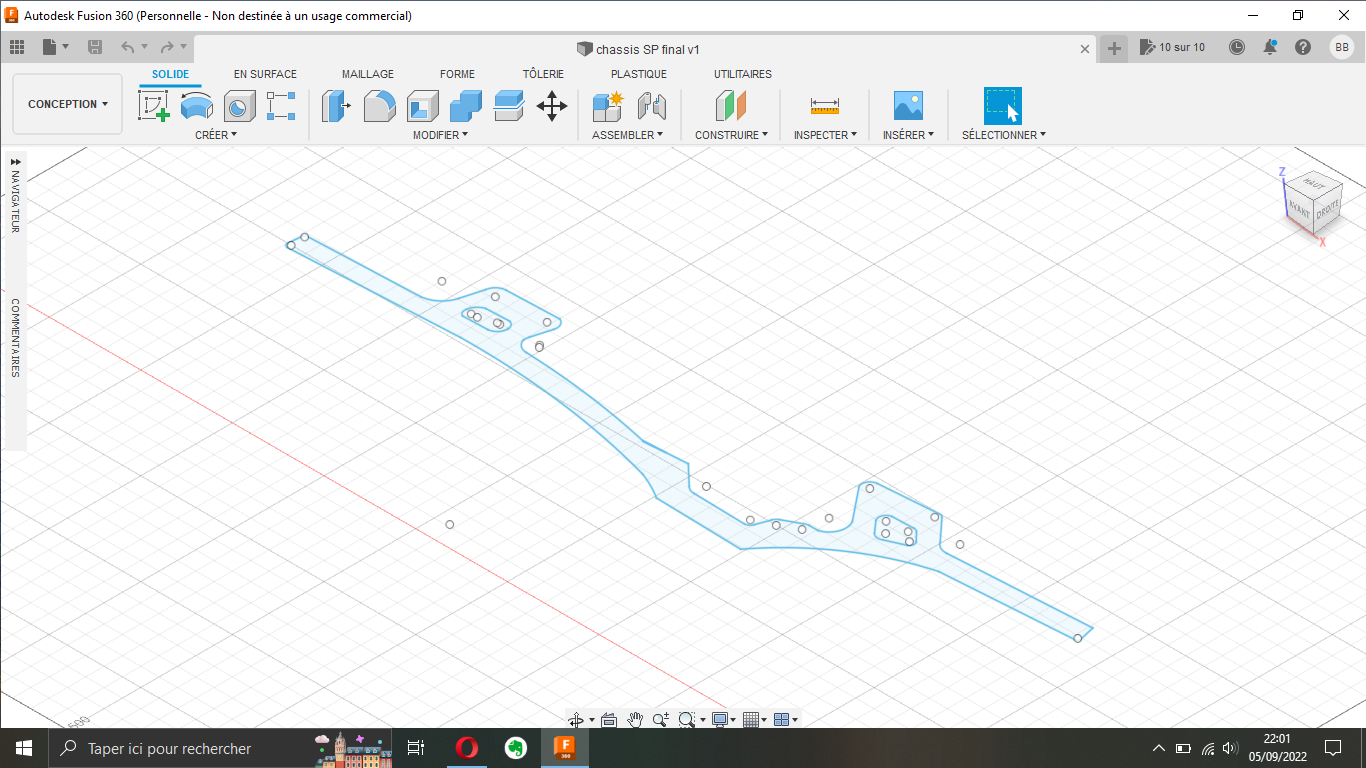Click the Zoom Window fit tool
The height and width of the screenshot is (768, 1366).
pyautogui.click(x=687, y=719)
